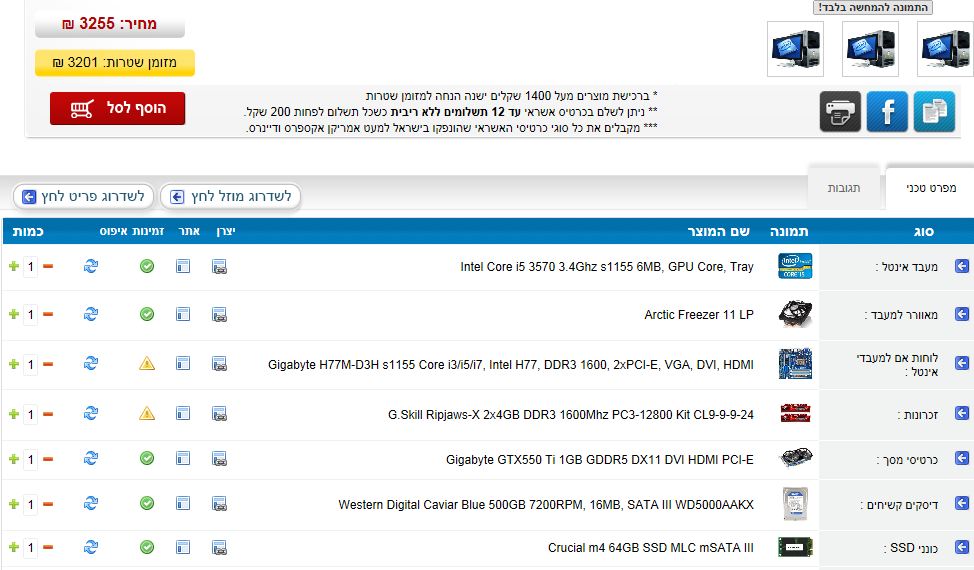Open manufacturer icon for Arctic Freezer 11 LP
The image size is (974, 570).
pyautogui.click(x=220, y=315)
